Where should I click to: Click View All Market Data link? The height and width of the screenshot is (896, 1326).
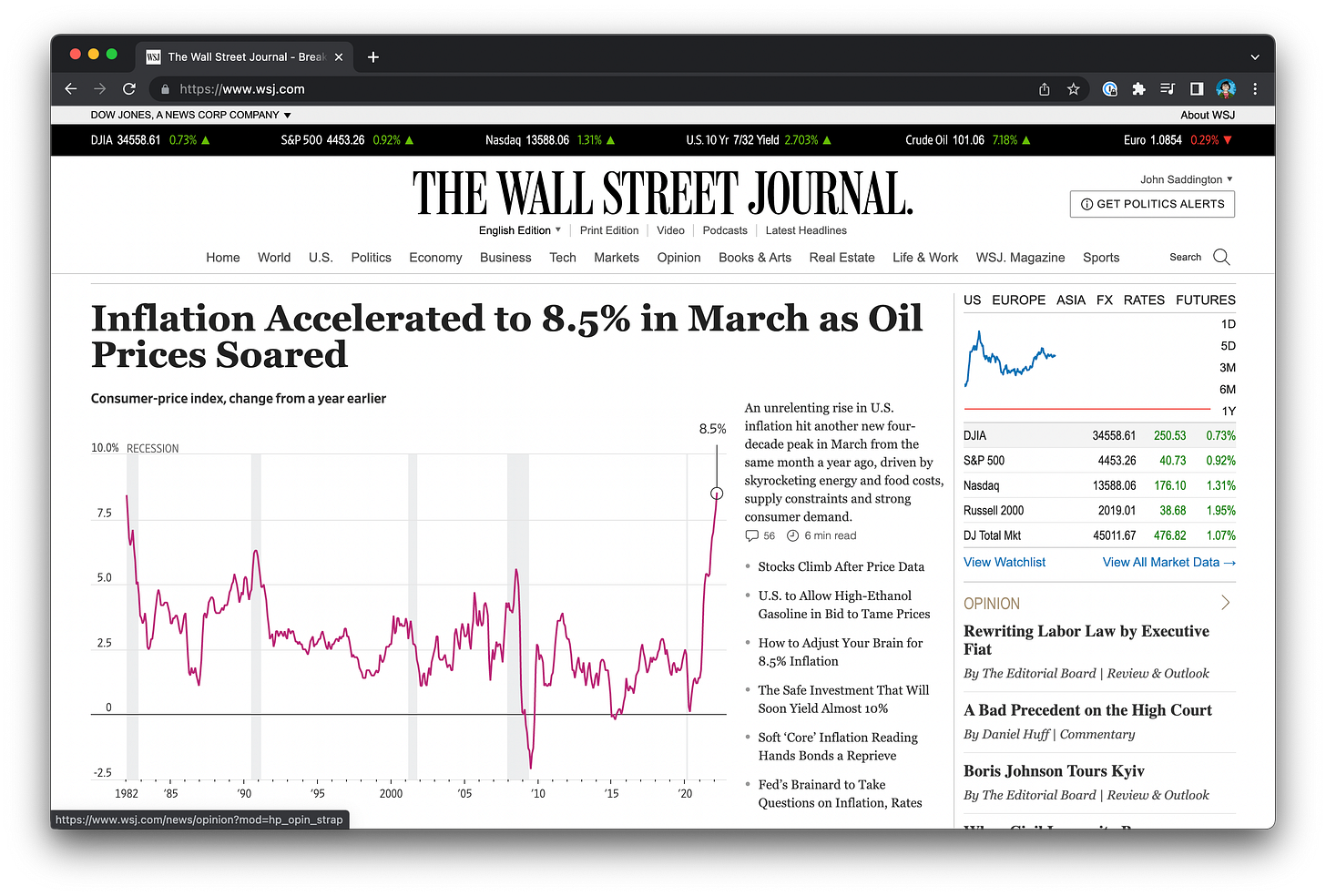tap(1169, 562)
